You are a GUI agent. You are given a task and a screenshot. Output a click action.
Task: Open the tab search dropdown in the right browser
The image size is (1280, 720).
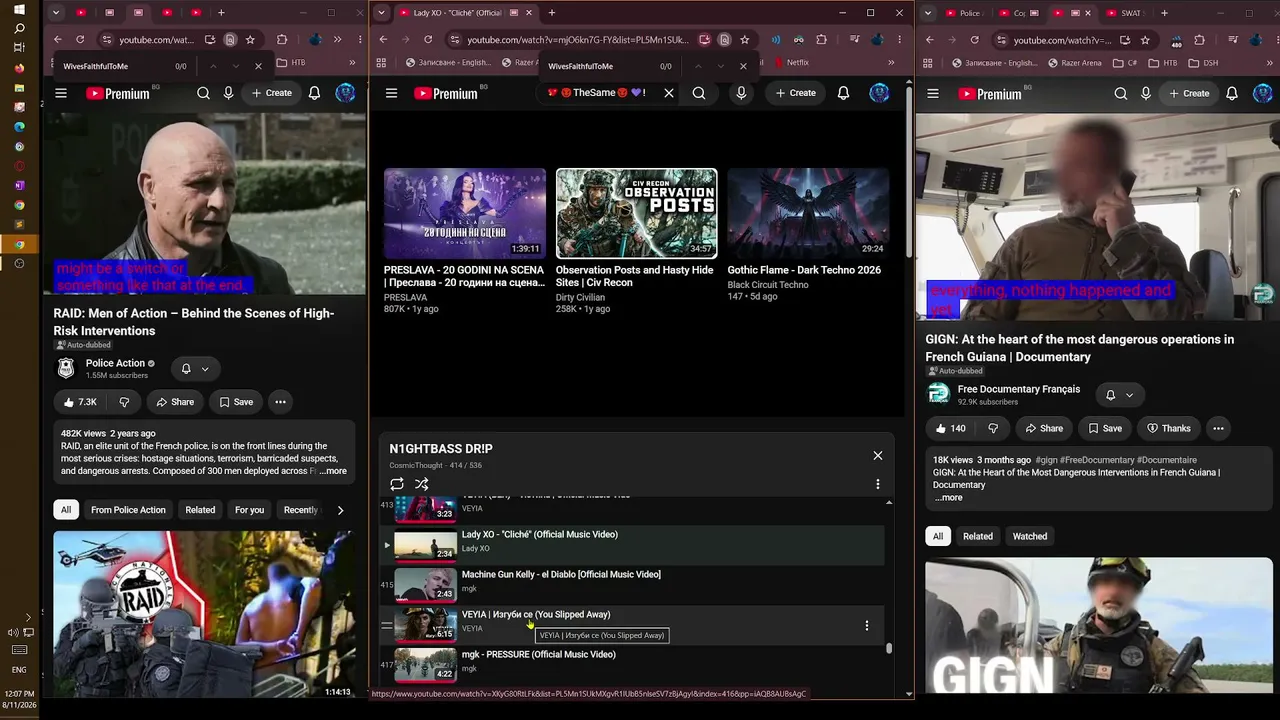[929, 13]
